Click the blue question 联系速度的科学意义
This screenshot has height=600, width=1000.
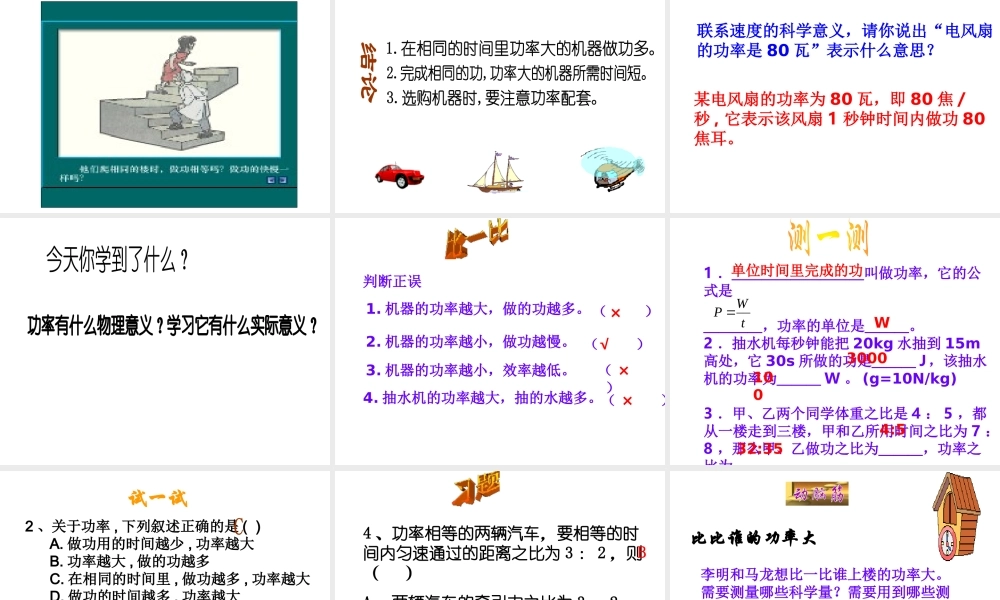[844, 40]
